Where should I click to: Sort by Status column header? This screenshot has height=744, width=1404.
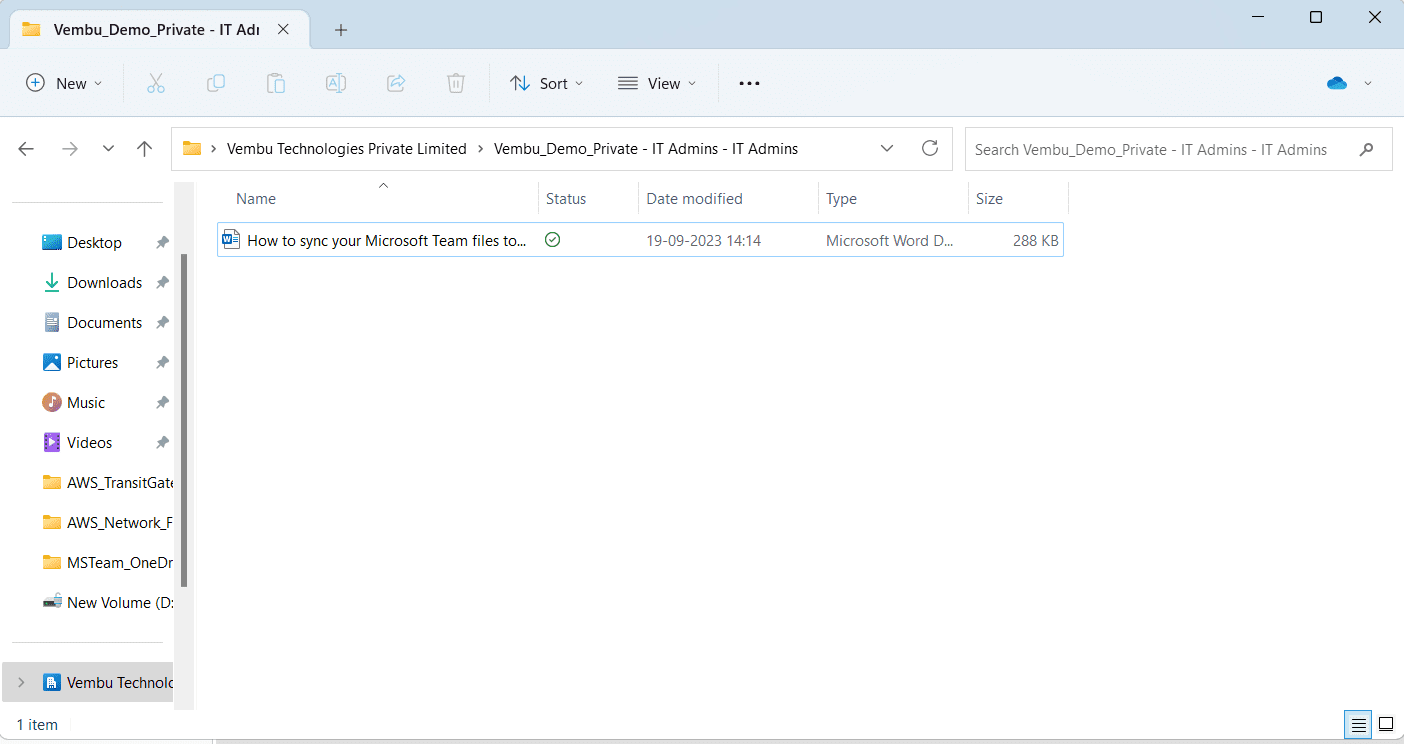pyautogui.click(x=566, y=199)
